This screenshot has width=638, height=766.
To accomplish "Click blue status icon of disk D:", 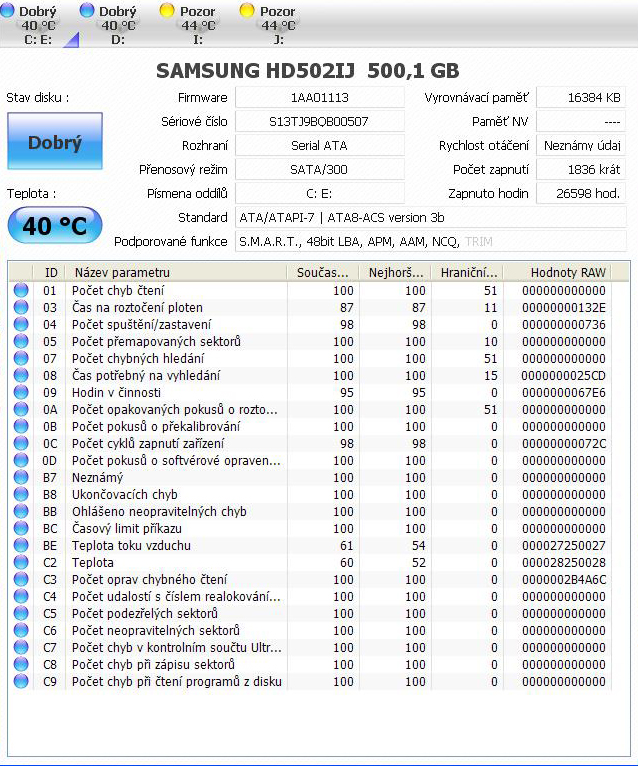I will pos(87,10).
